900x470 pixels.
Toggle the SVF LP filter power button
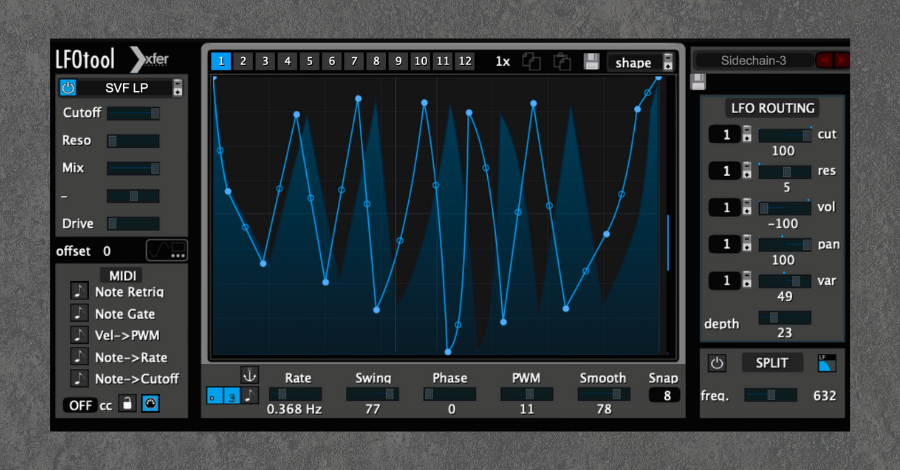point(68,88)
